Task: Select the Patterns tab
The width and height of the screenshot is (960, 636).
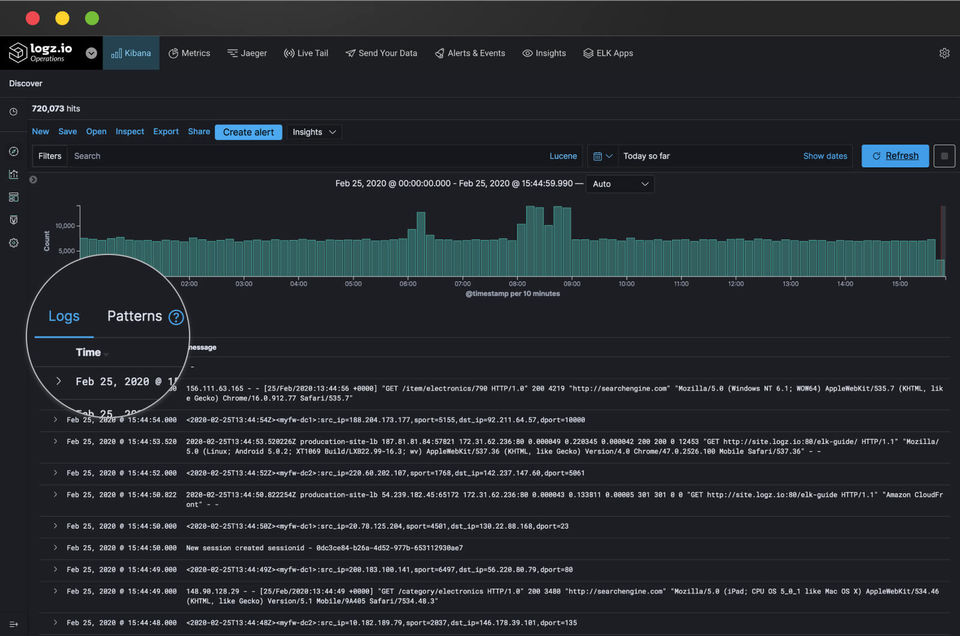Action: coord(135,316)
